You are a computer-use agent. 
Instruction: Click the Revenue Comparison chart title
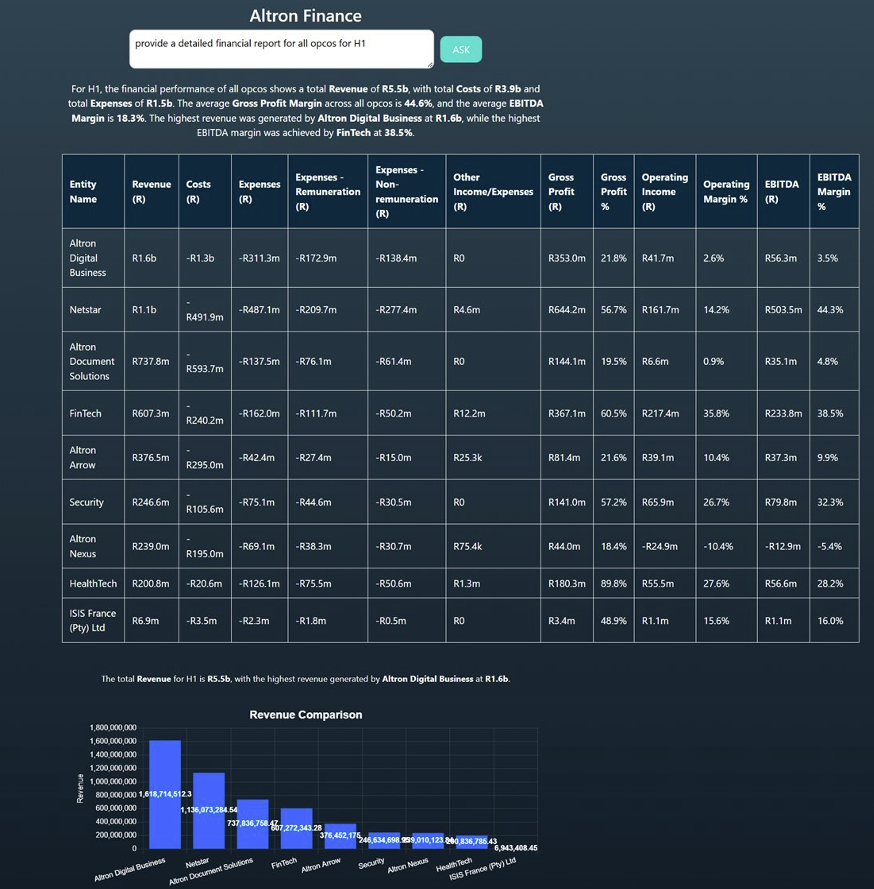tap(306, 714)
